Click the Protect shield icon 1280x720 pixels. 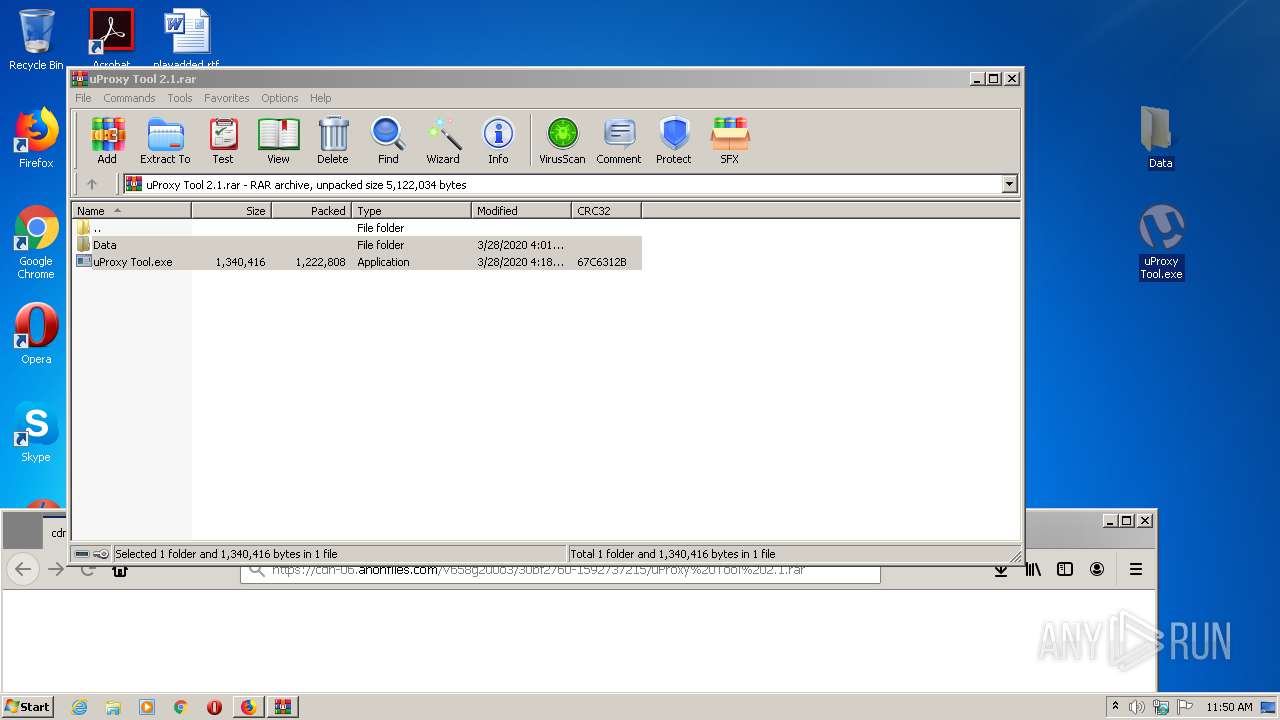[674, 140]
